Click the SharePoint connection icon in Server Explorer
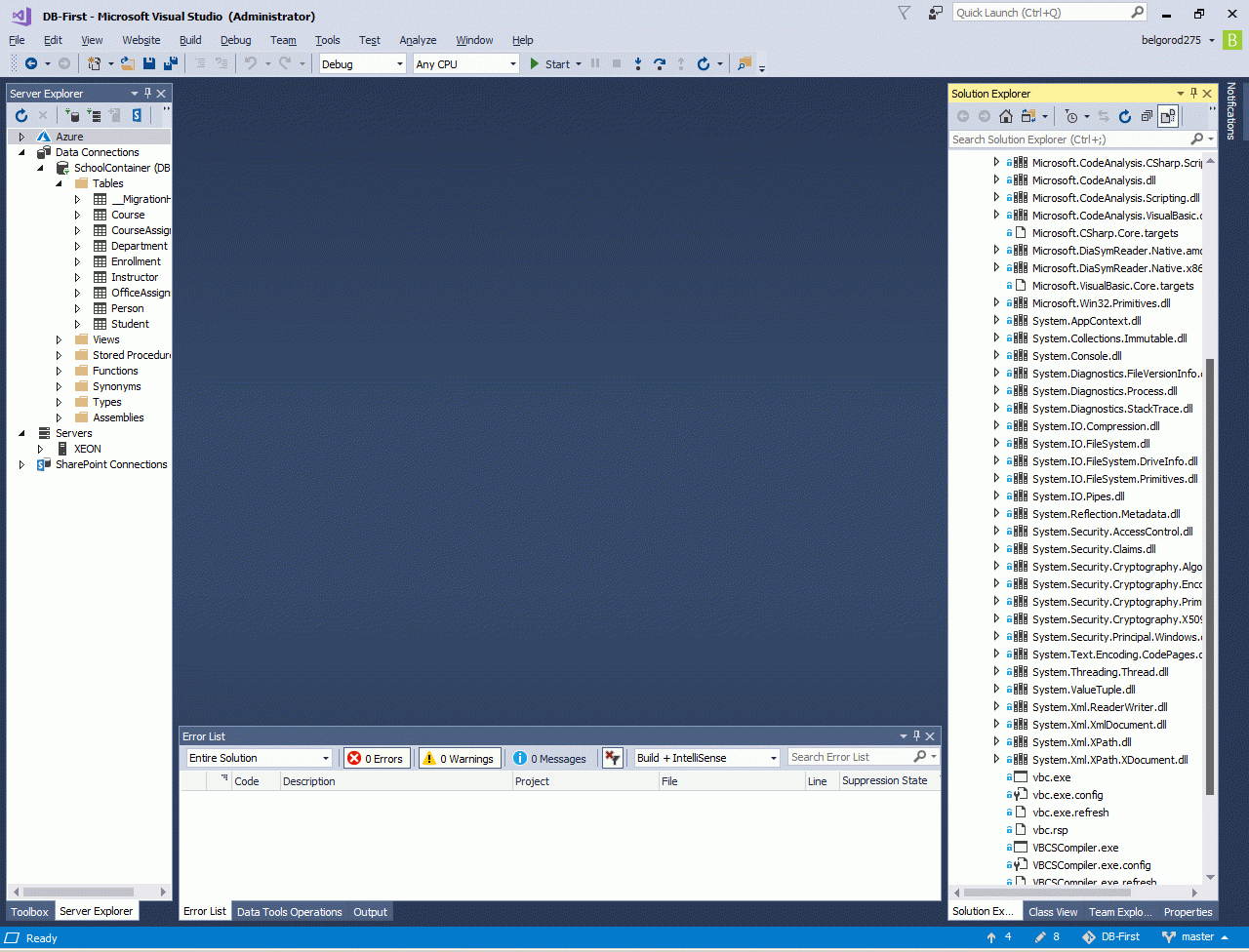Viewport: 1249px width, 952px height. click(x=137, y=115)
